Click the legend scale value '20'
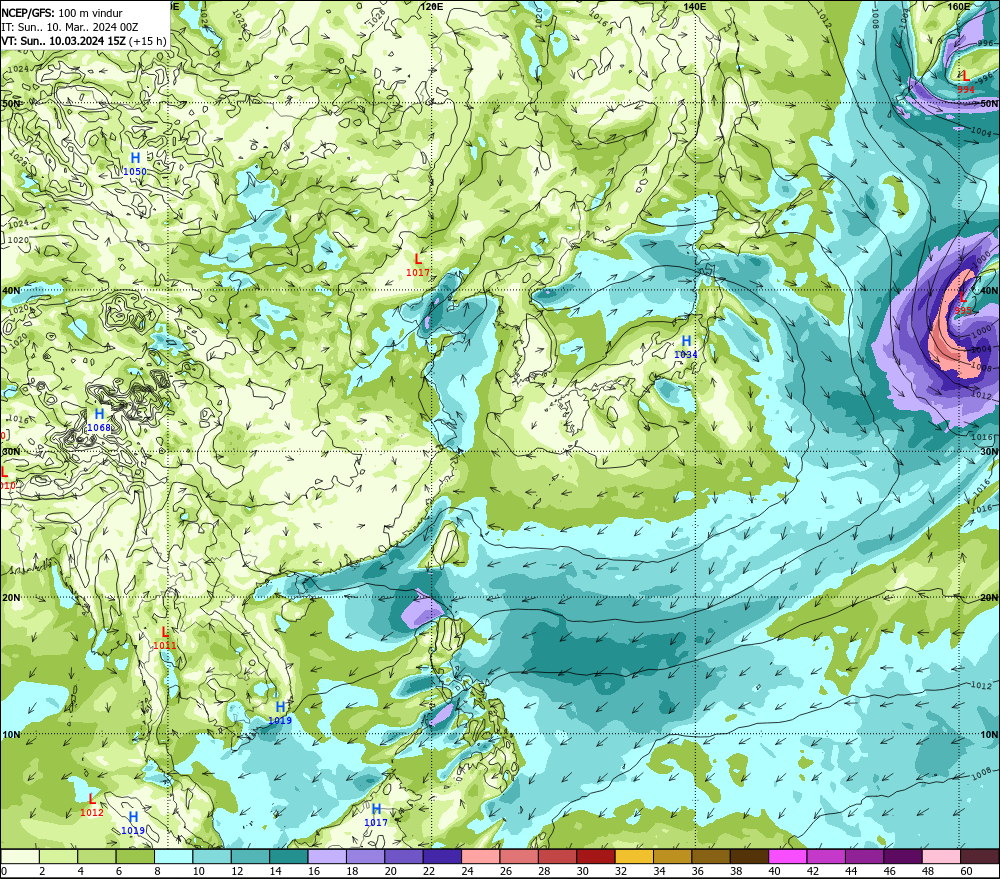1000x879 pixels. (390, 871)
